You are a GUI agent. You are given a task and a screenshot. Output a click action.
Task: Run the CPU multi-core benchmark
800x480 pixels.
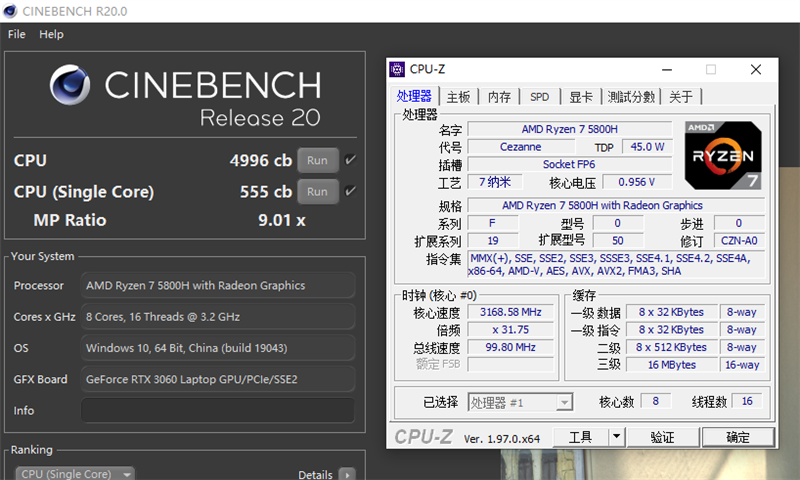pyautogui.click(x=318, y=160)
